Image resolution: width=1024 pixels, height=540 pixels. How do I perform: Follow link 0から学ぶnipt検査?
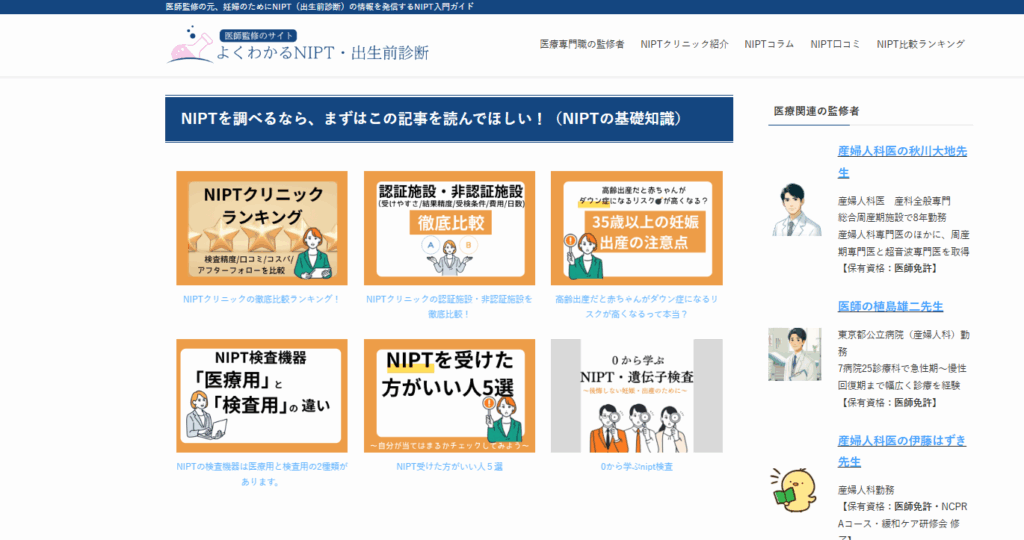tap(637, 467)
